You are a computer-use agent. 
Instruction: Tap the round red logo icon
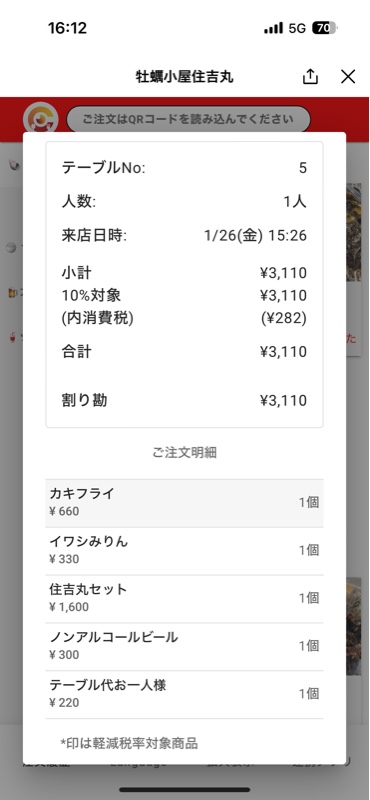(x=40, y=119)
